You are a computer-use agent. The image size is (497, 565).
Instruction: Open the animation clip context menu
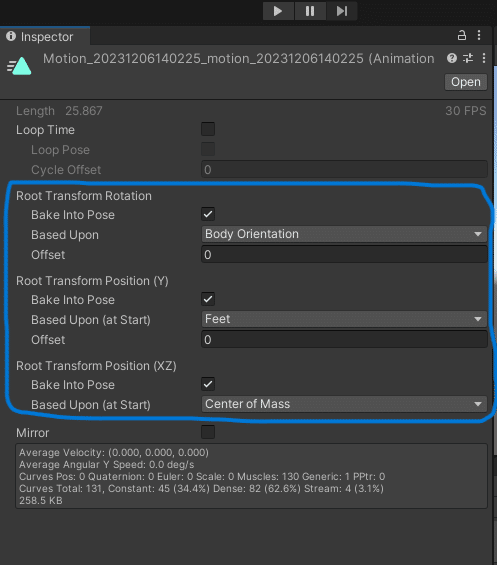484,58
